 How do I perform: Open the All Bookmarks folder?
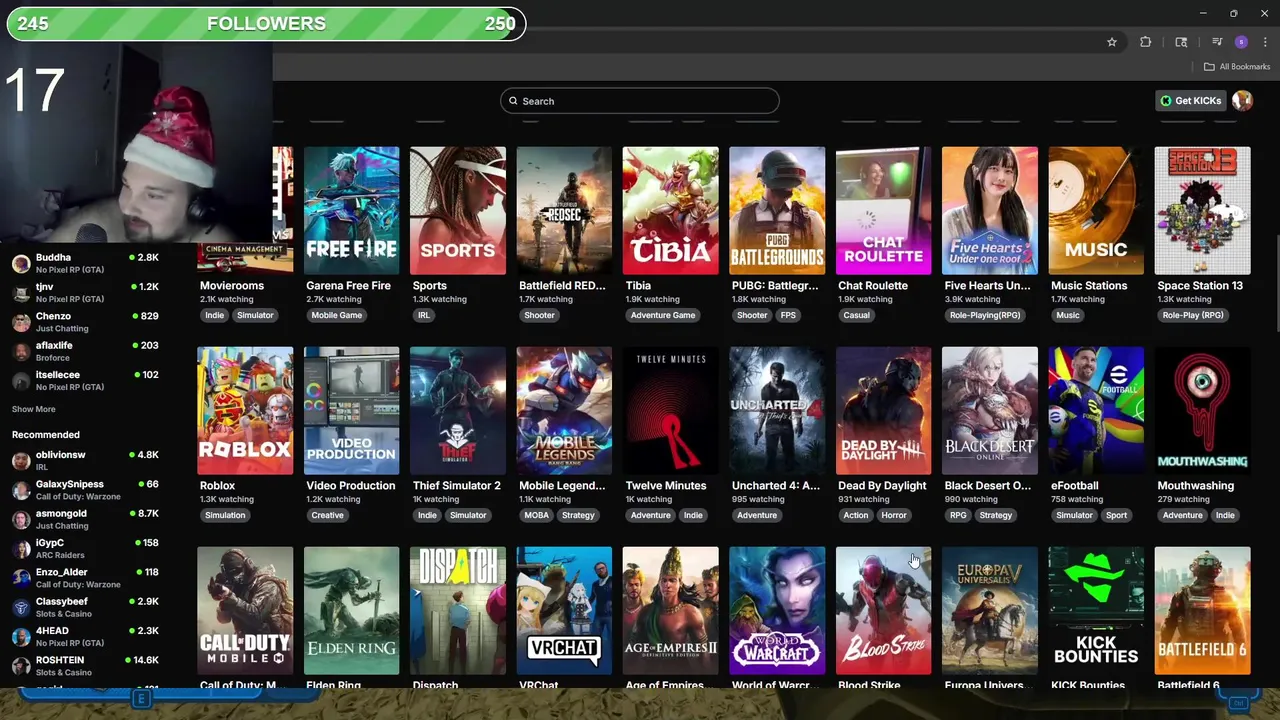coord(1237,67)
